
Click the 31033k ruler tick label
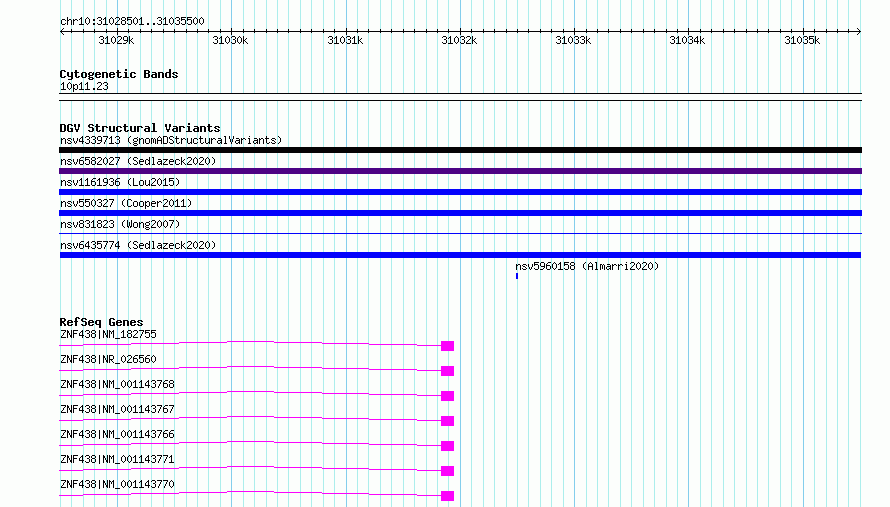tap(573, 40)
